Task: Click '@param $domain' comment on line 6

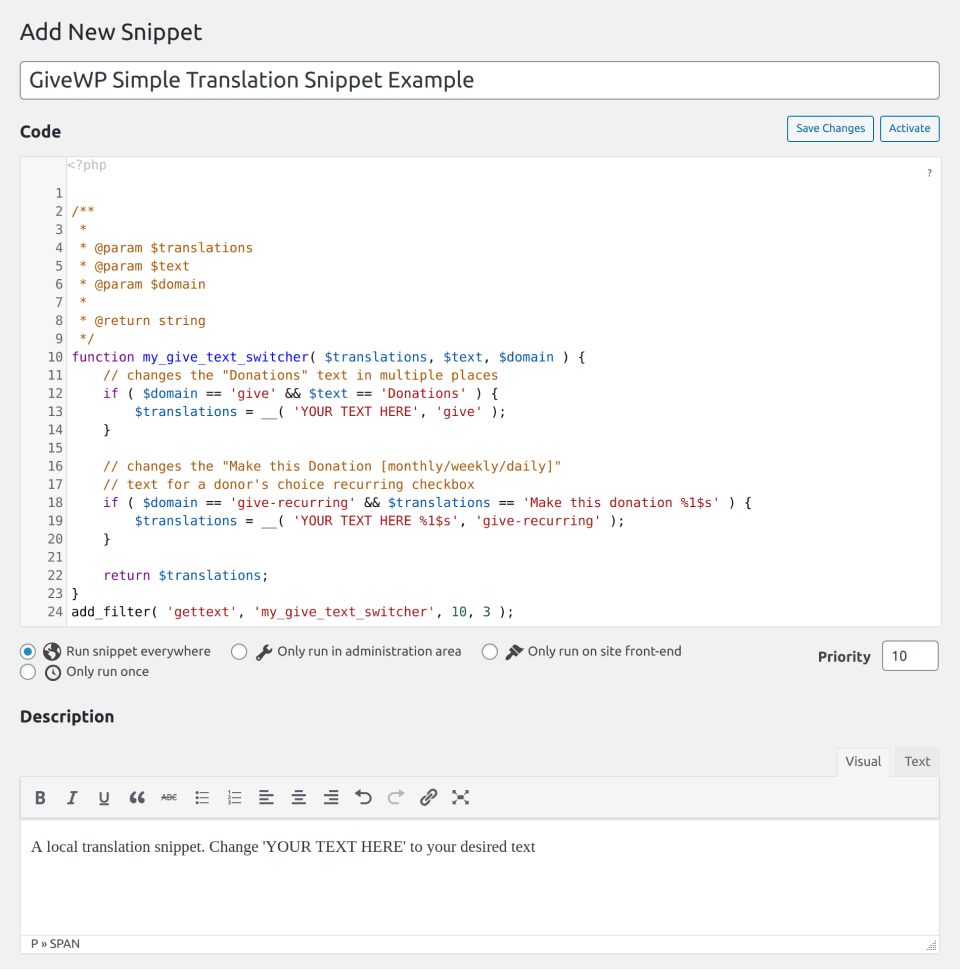Action: pos(150,285)
